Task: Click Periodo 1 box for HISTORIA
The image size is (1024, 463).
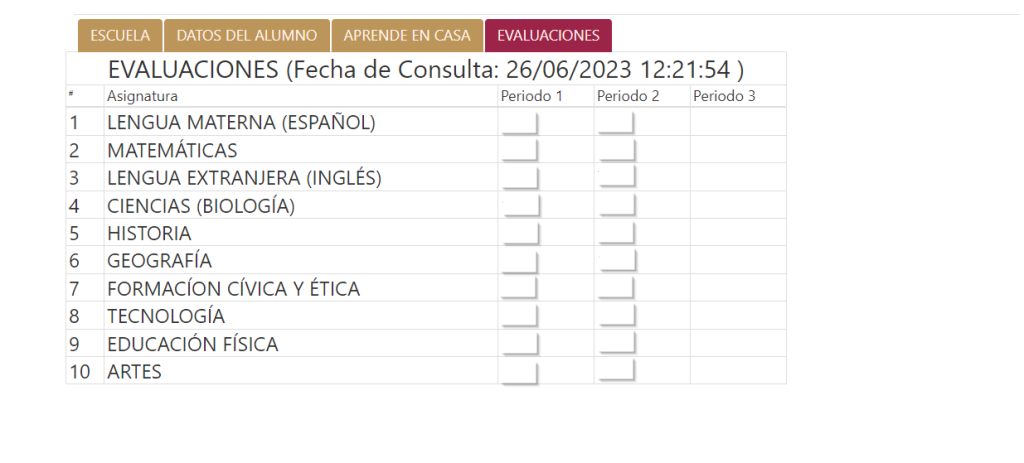Action: coord(519,233)
